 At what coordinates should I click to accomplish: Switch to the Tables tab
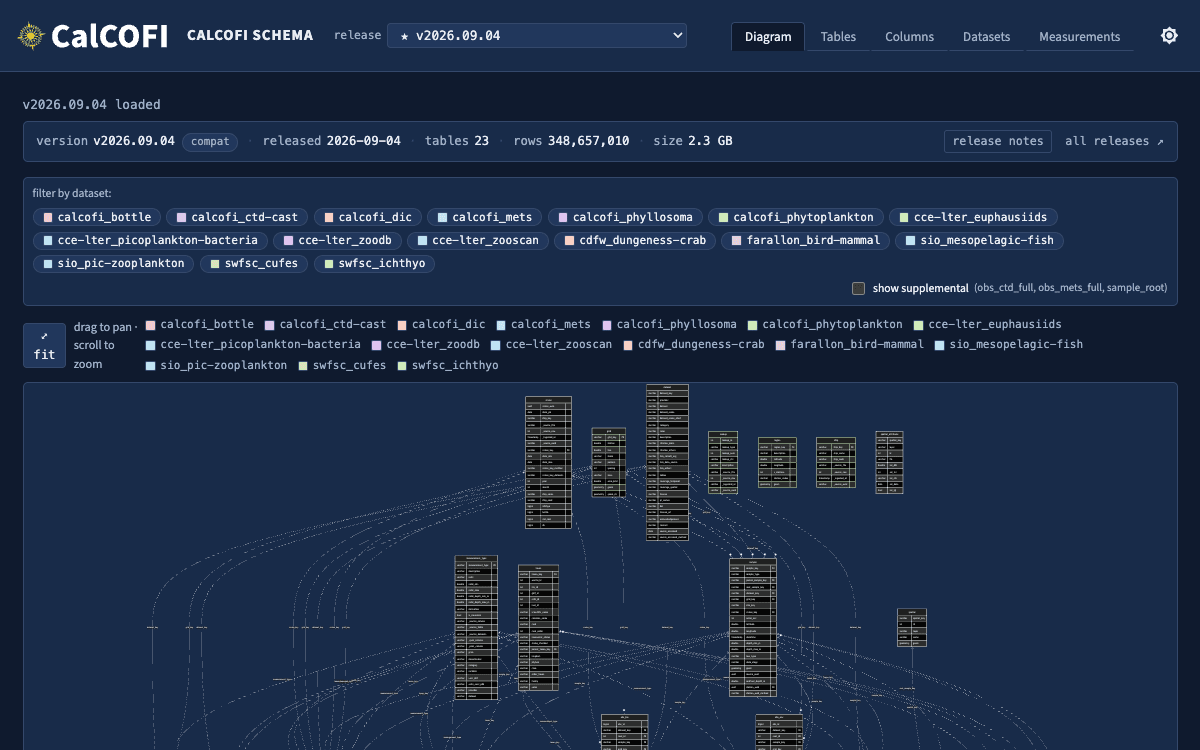[x=838, y=37]
